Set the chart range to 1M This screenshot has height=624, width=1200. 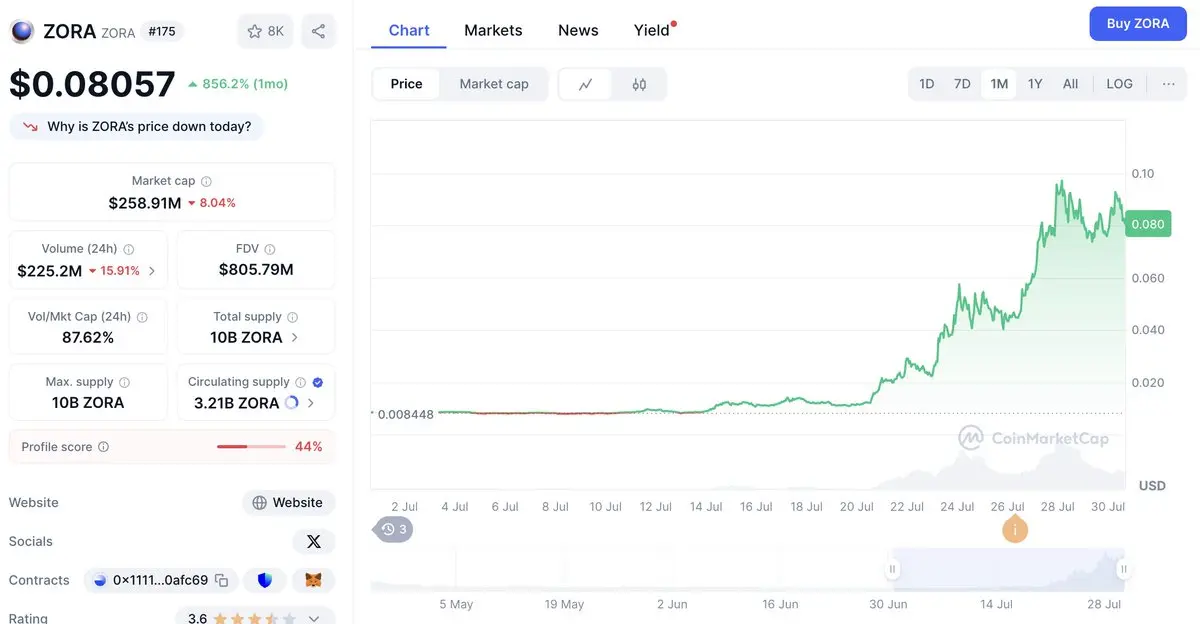coord(999,84)
